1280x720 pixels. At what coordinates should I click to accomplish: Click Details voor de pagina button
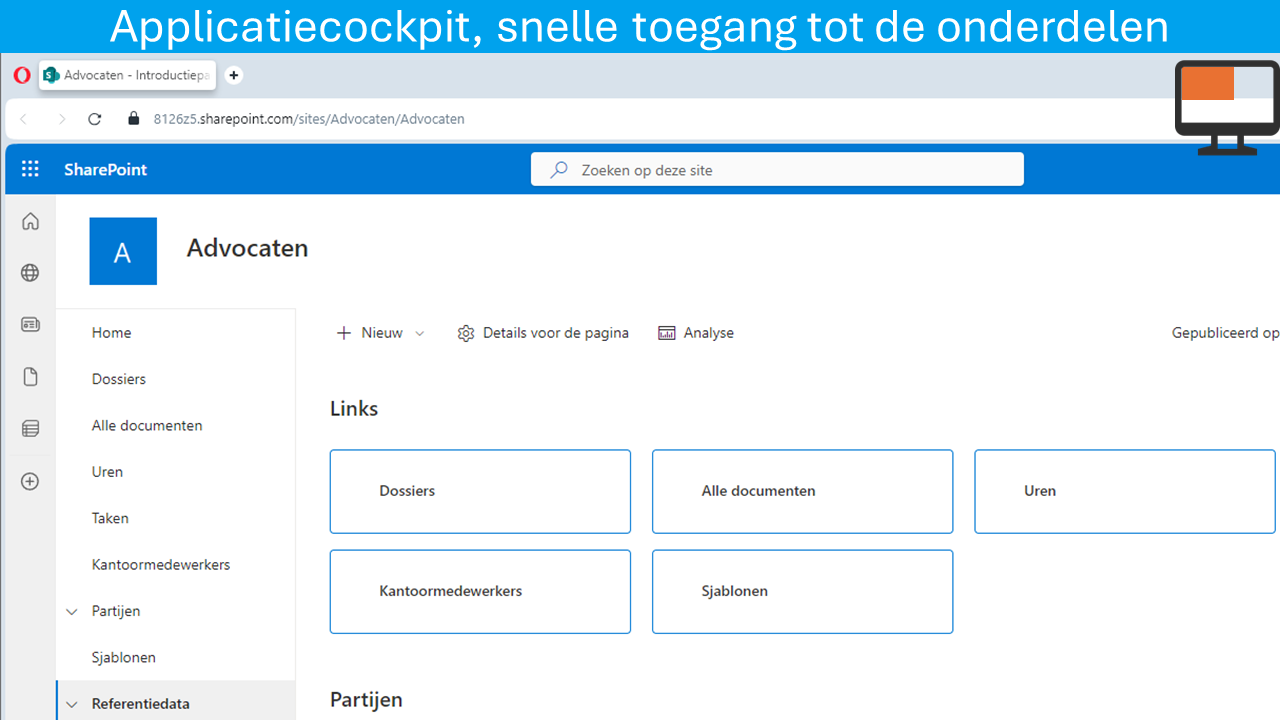[x=543, y=333]
